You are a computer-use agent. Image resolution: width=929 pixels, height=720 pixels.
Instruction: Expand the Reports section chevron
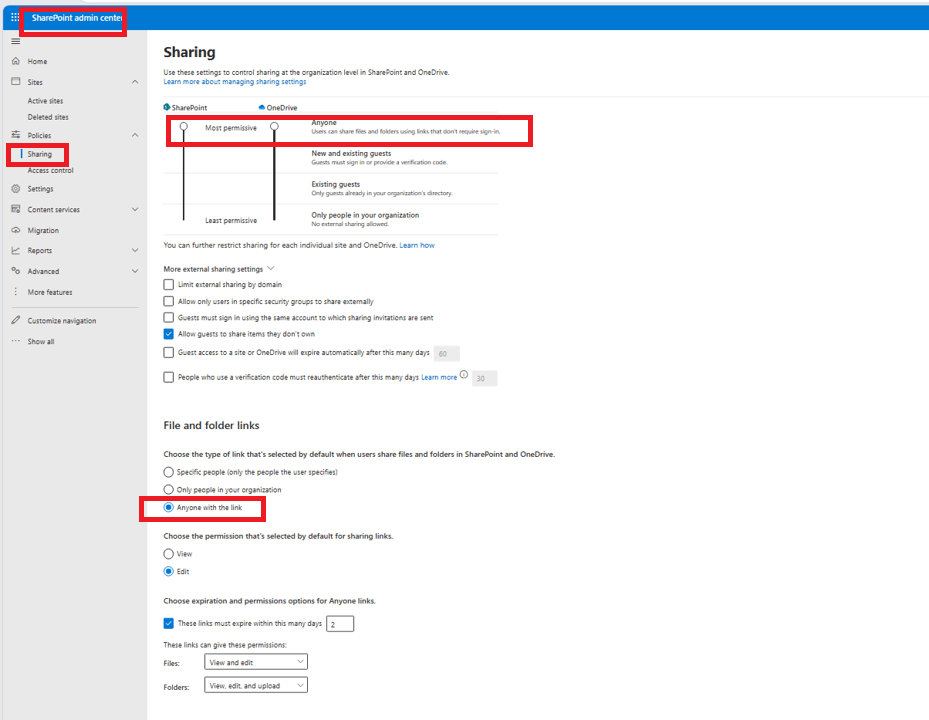[x=135, y=250]
